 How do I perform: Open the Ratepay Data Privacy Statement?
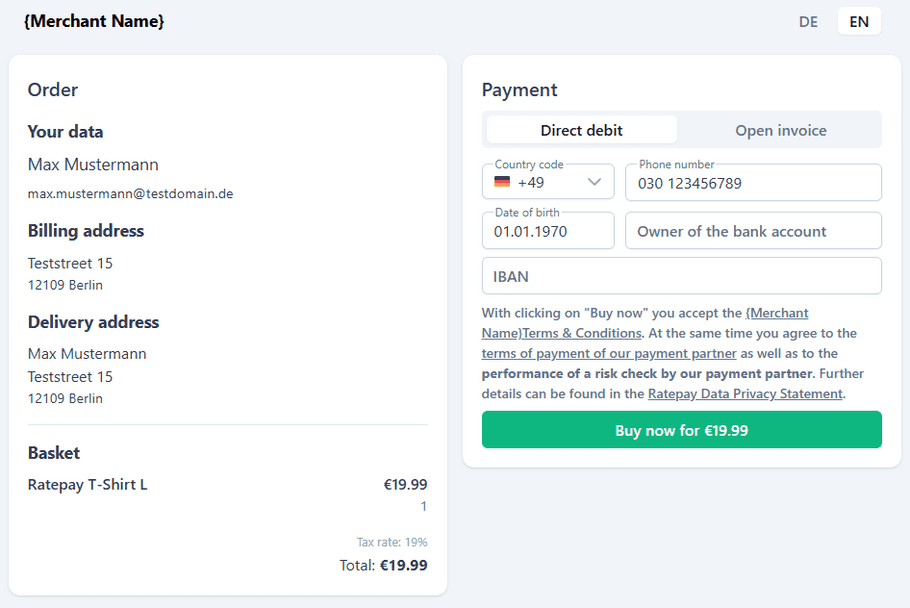point(745,393)
